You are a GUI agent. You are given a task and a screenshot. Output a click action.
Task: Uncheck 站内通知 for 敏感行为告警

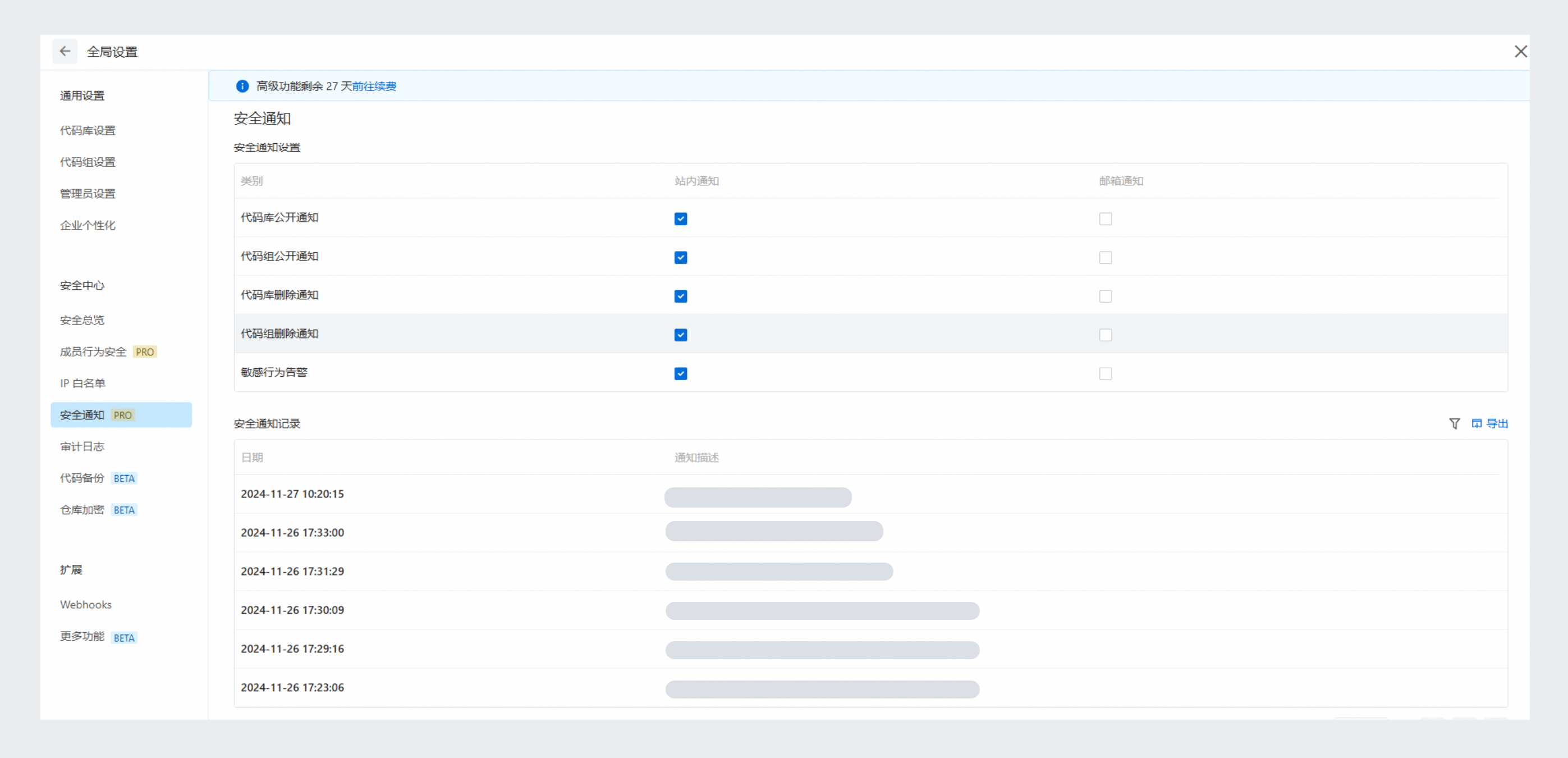pos(681,374)
